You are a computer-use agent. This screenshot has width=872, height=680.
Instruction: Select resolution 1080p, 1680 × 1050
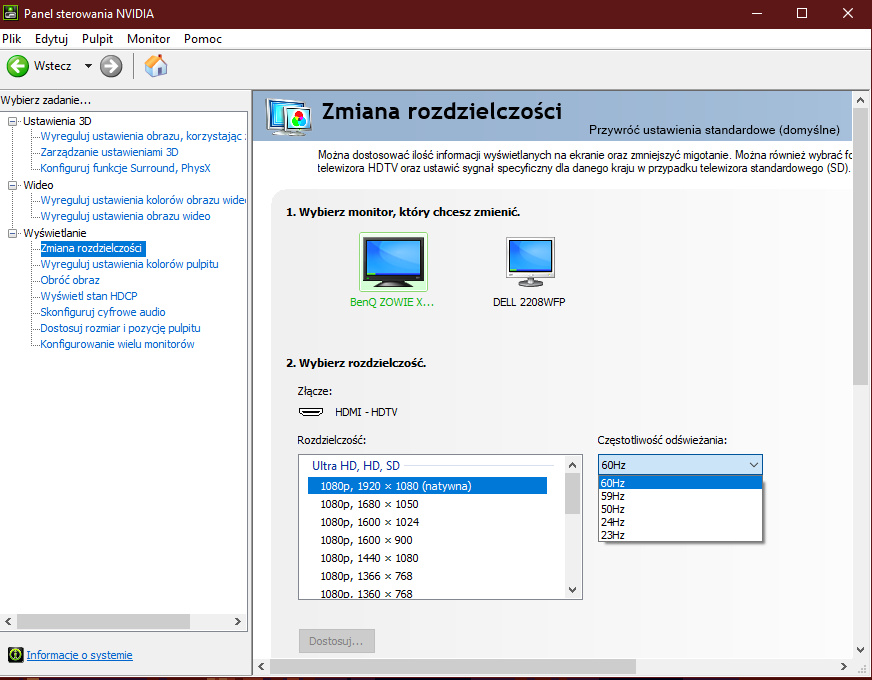pyautogui.click(x=369, y=504)
